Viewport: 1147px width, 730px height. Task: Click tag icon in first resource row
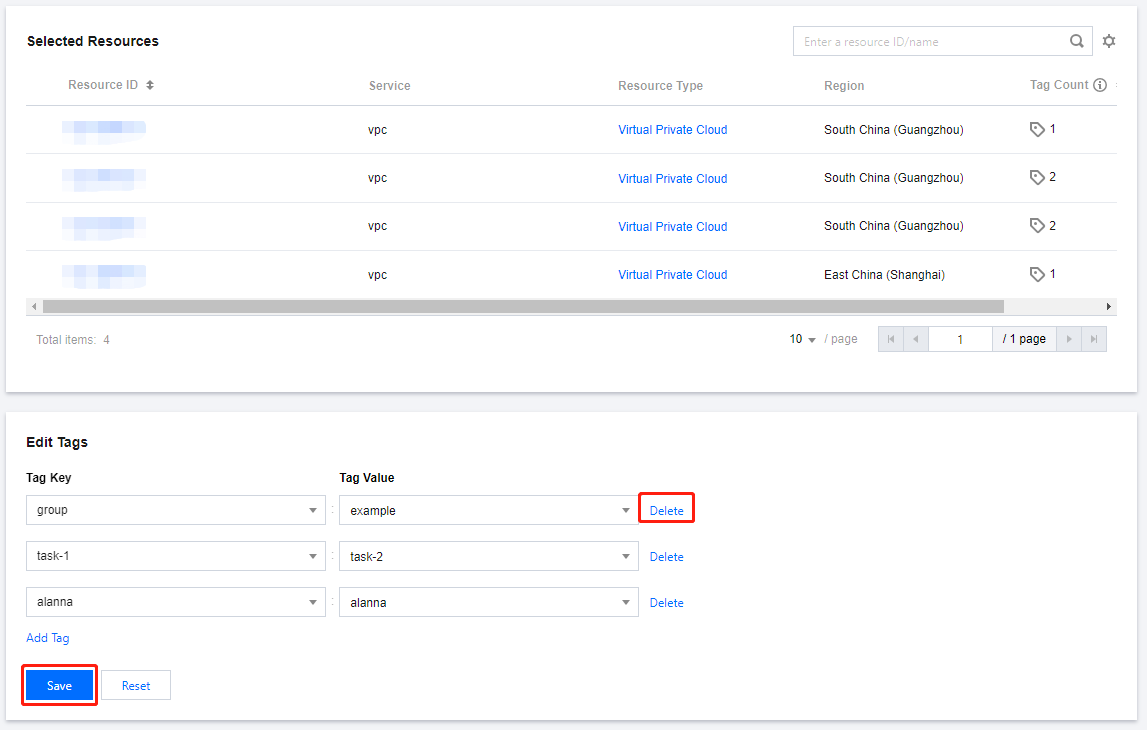[1037, 129]
